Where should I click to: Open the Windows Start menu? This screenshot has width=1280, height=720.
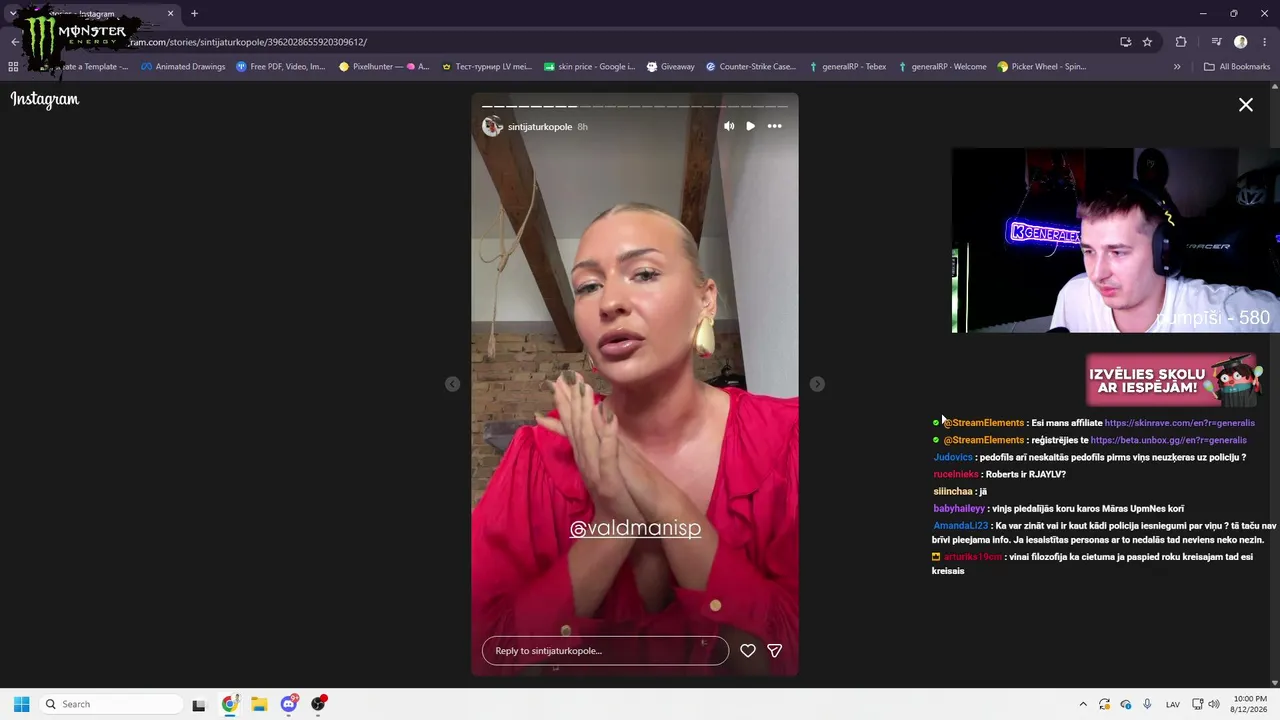(21, 704)
